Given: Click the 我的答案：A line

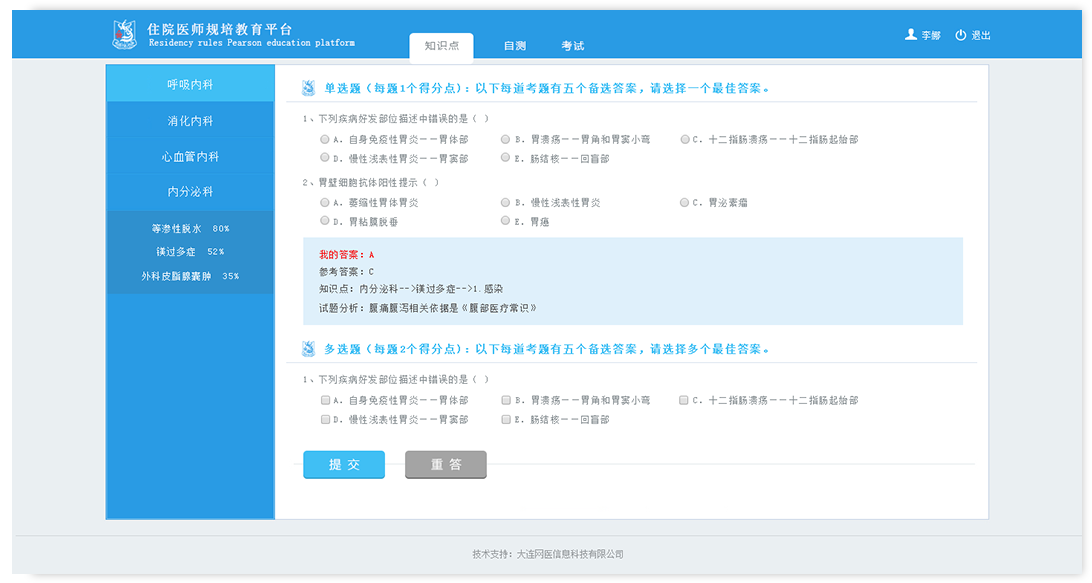Looking at the screenshot, I should click(346, 255).
